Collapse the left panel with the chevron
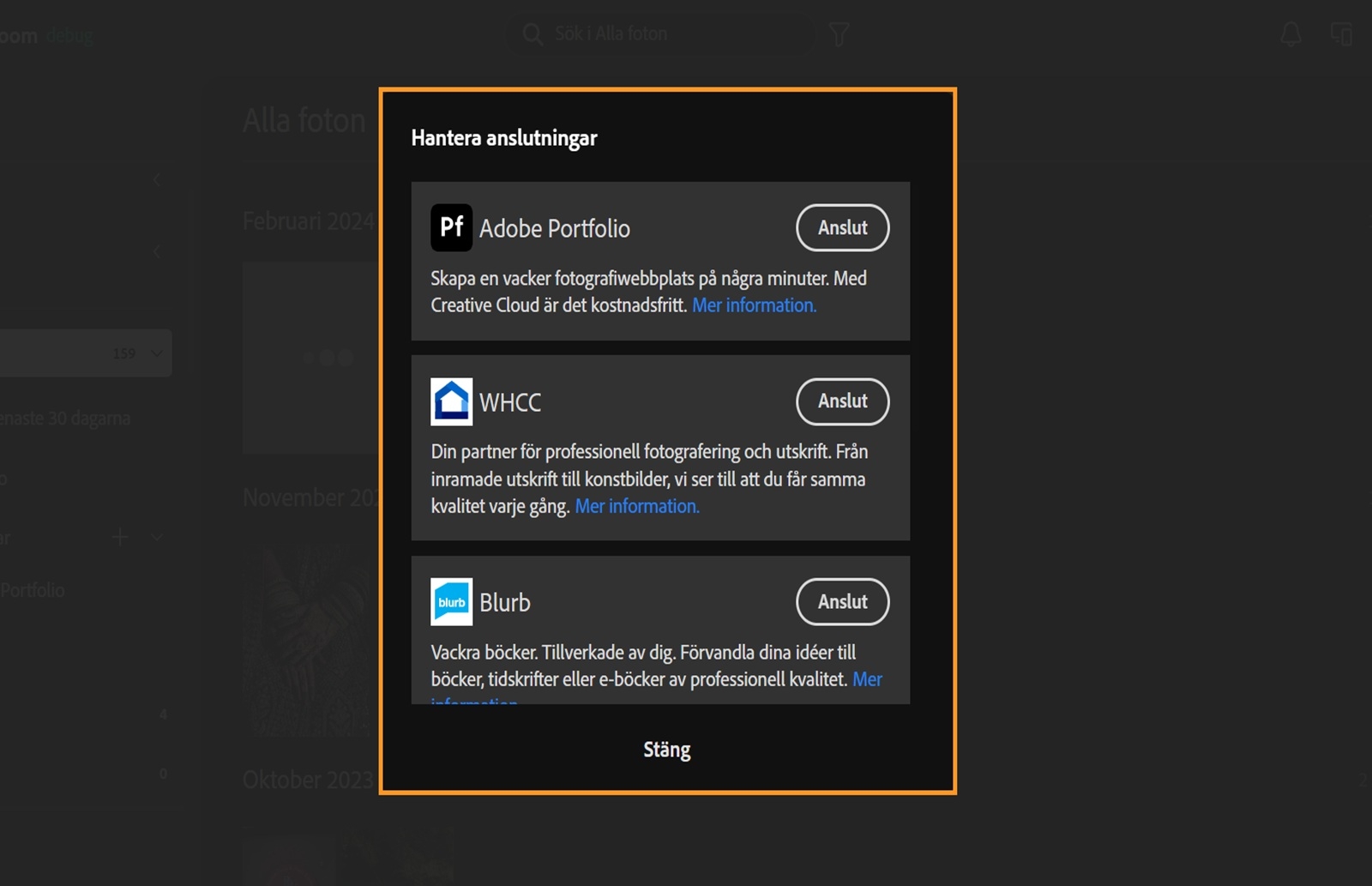 click(157, 179)
